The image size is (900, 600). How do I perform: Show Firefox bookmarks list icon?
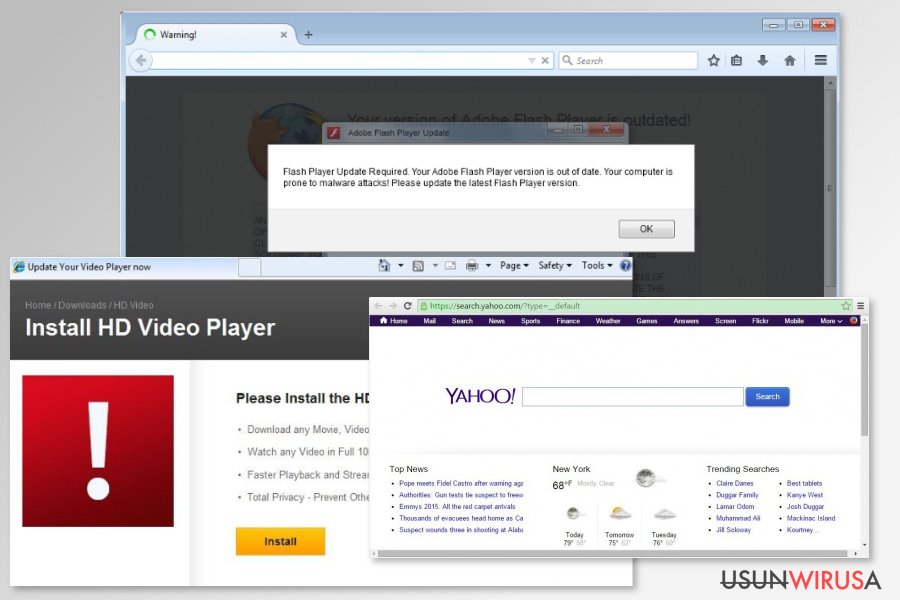[736, 60]
